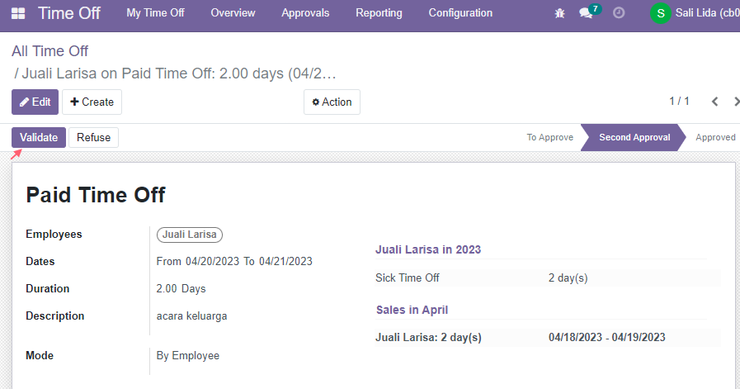The width and height of the screenshot is (740, 389).
Task: Select the Approved status stage
Action: [x=715, y=137]
